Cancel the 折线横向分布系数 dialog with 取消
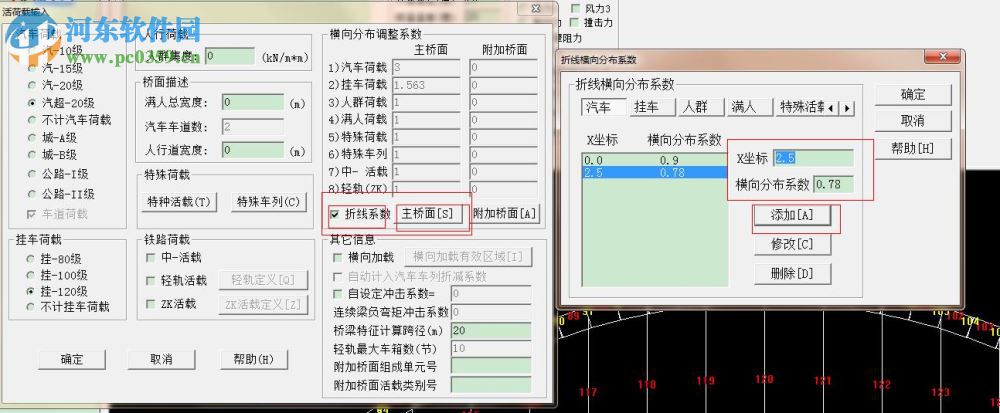Image resolution: width=1000 pixels, height=413 pixels. click(x=913, y=121)
